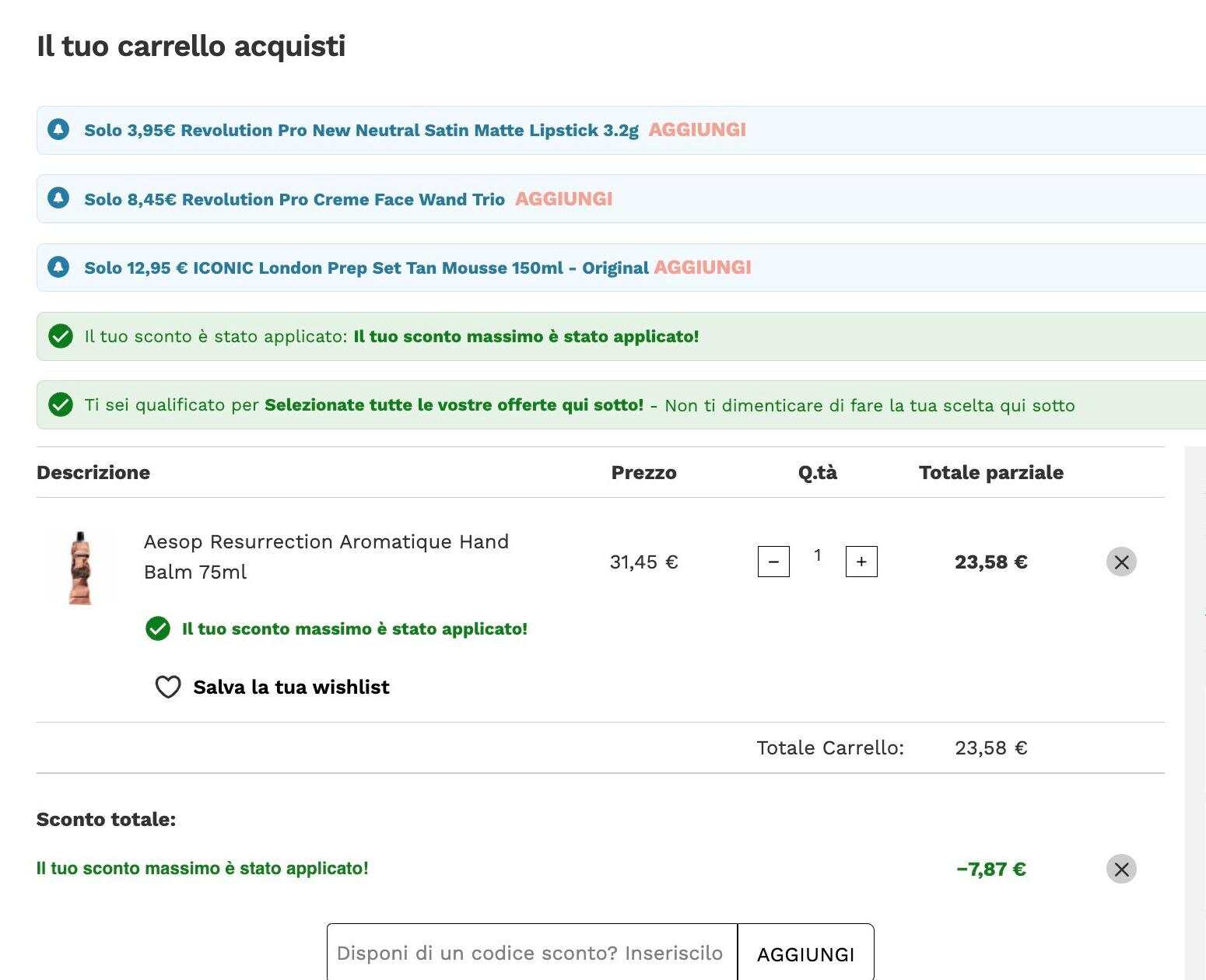Add ICONIC London Tan Mousse via AGGIUNGI
The height and width of the screenshot is (980, 1206).
[703, 268]
